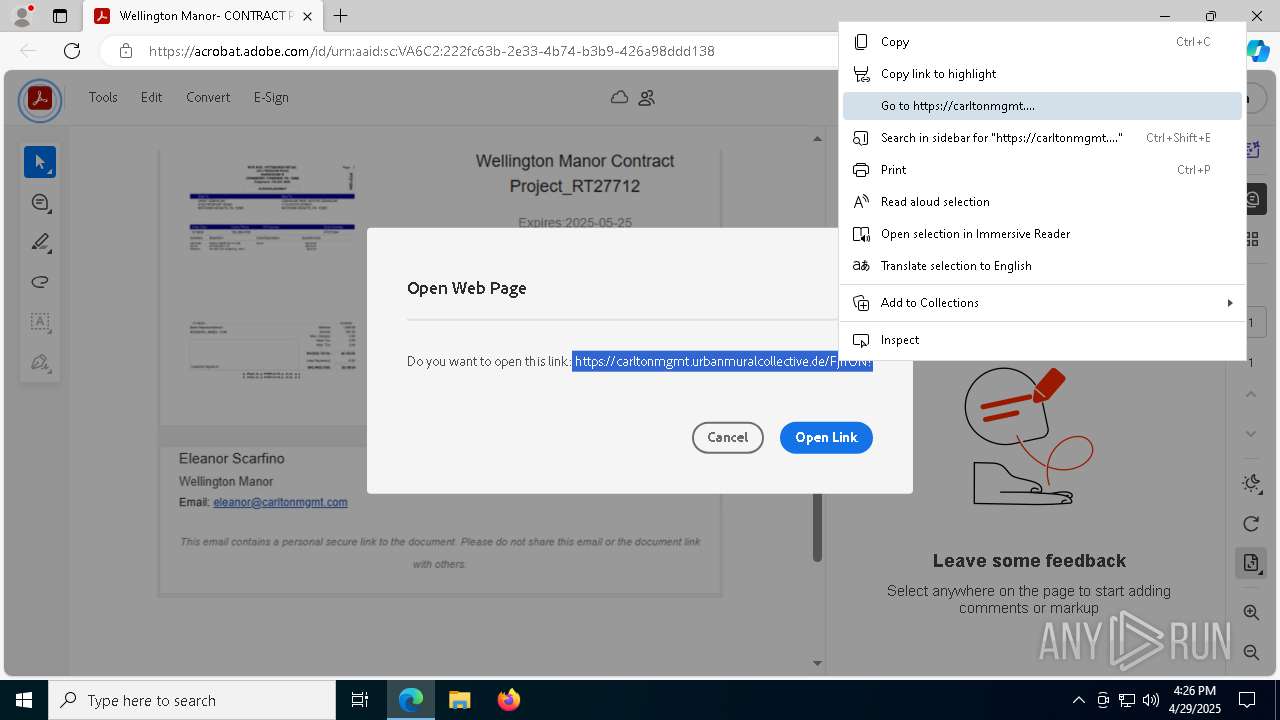Screen dimensions: 1280x720
Task: Open the volume control in tray
Action: pos(1150,700)
